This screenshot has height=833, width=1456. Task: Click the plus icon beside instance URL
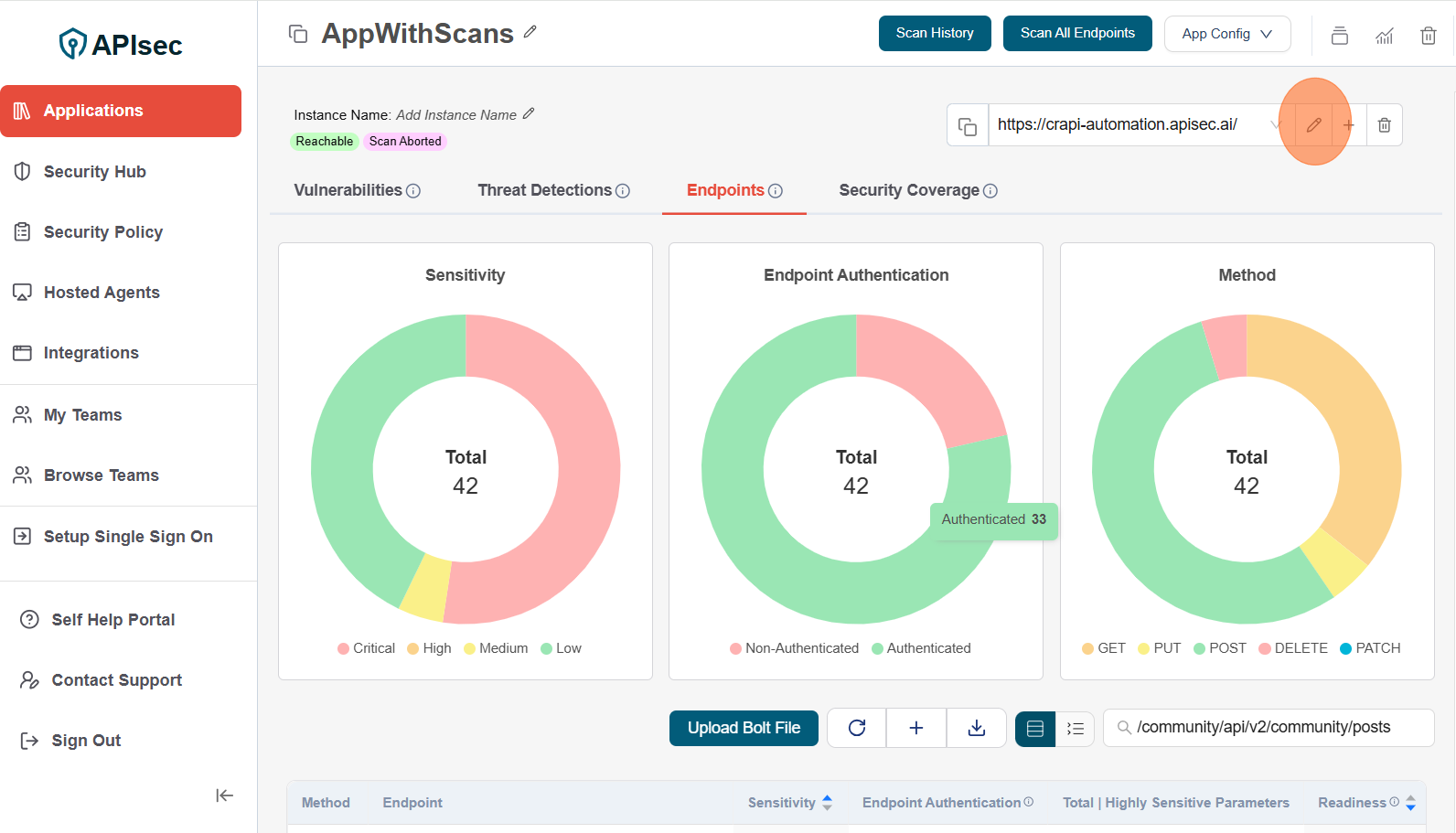[1348, 125]
